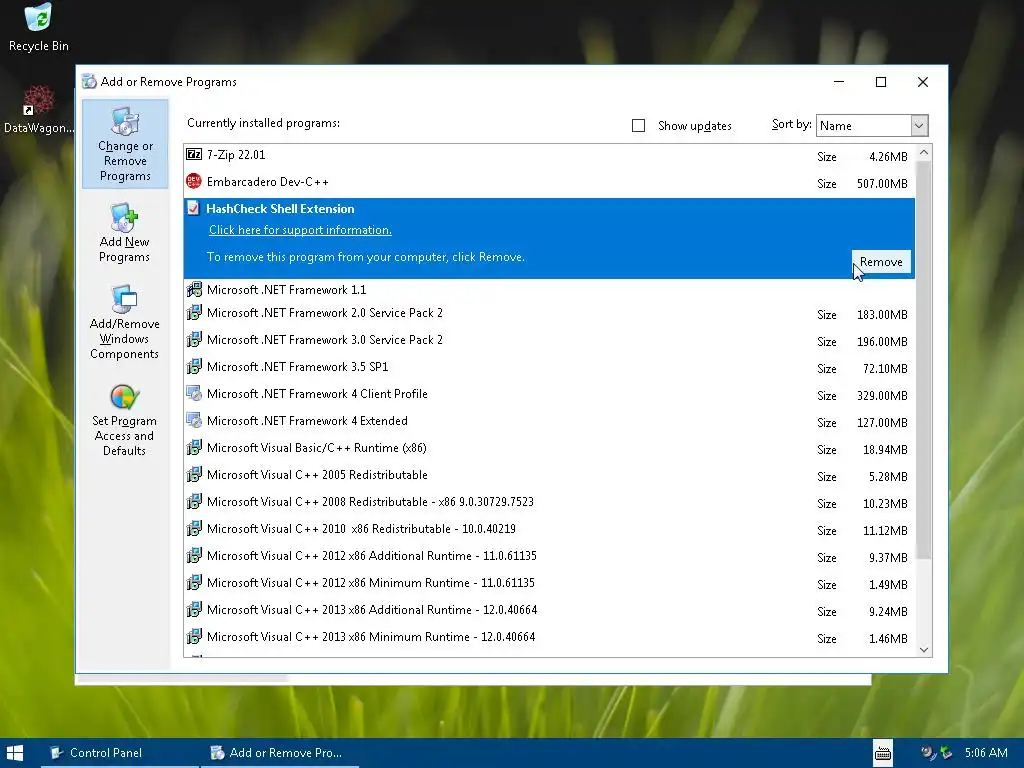Select Microsoft .NET Framework 2.0 Service Pack 2
This screenshot has width=1024, height=768.
pos(549,313)
